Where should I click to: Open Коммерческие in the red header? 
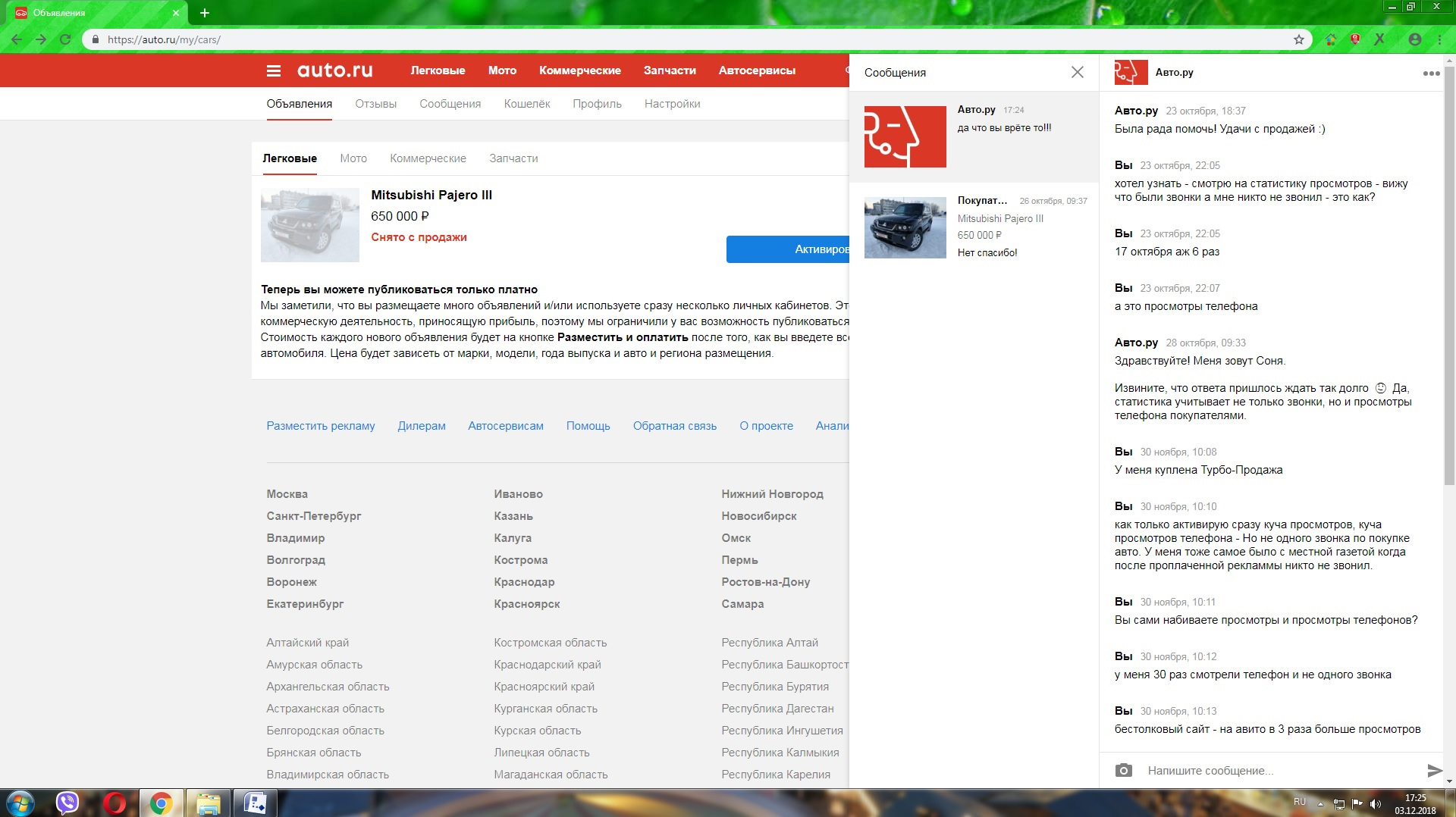(x=580, y=70)
